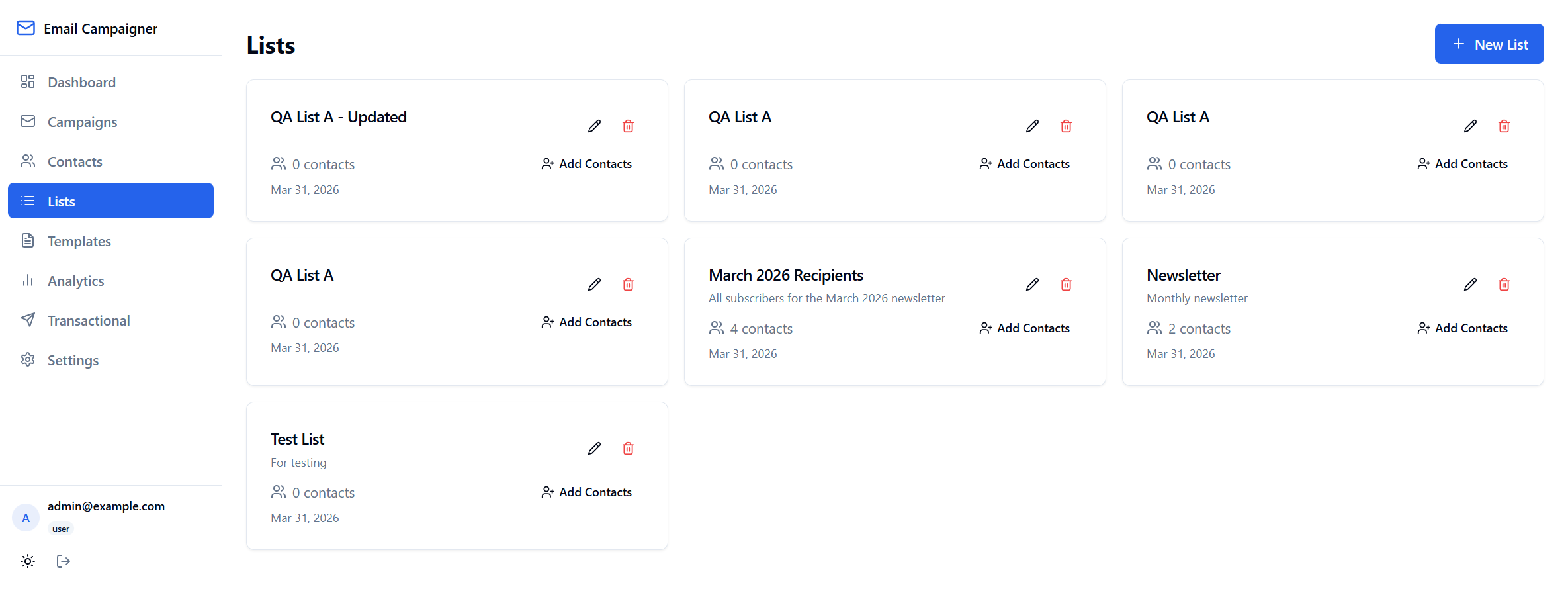Click pencil icon on March 2026 Recipients
Screen dimensions: 1568x589
pyautogui.click(x=1032, y=284)
